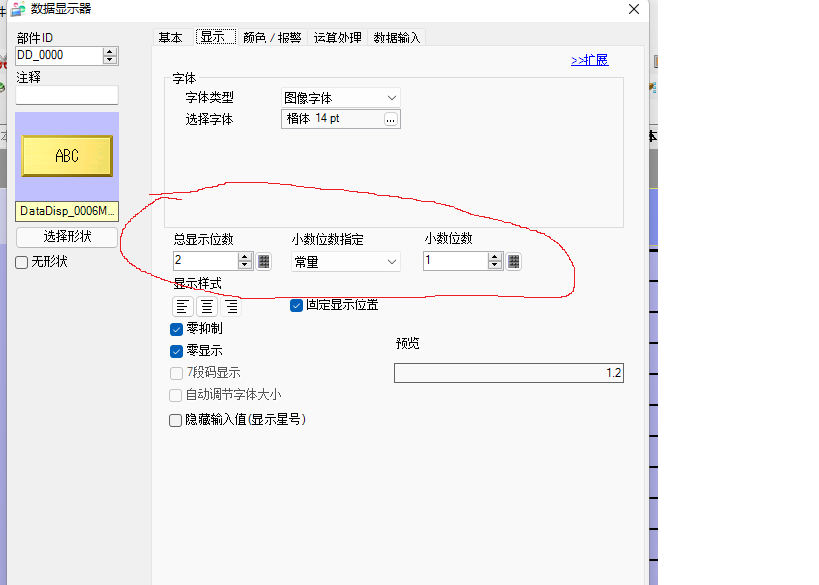Select the center-align display style icon
Screen dimensions: 819x585
click(x=207, y=307)
